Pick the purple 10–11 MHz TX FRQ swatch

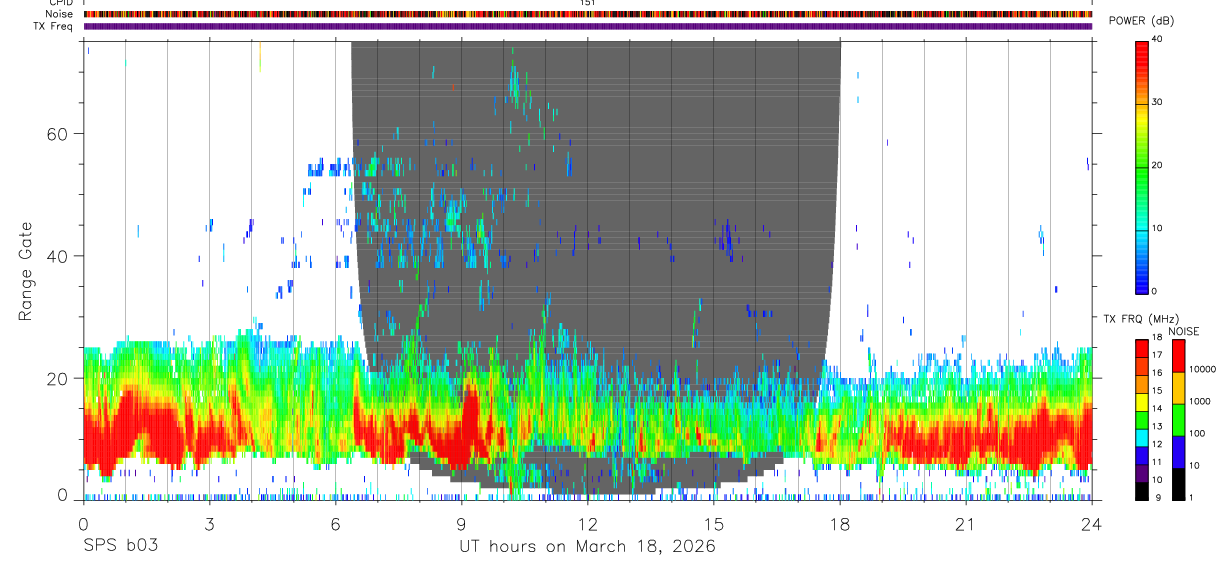point(1141,474)
